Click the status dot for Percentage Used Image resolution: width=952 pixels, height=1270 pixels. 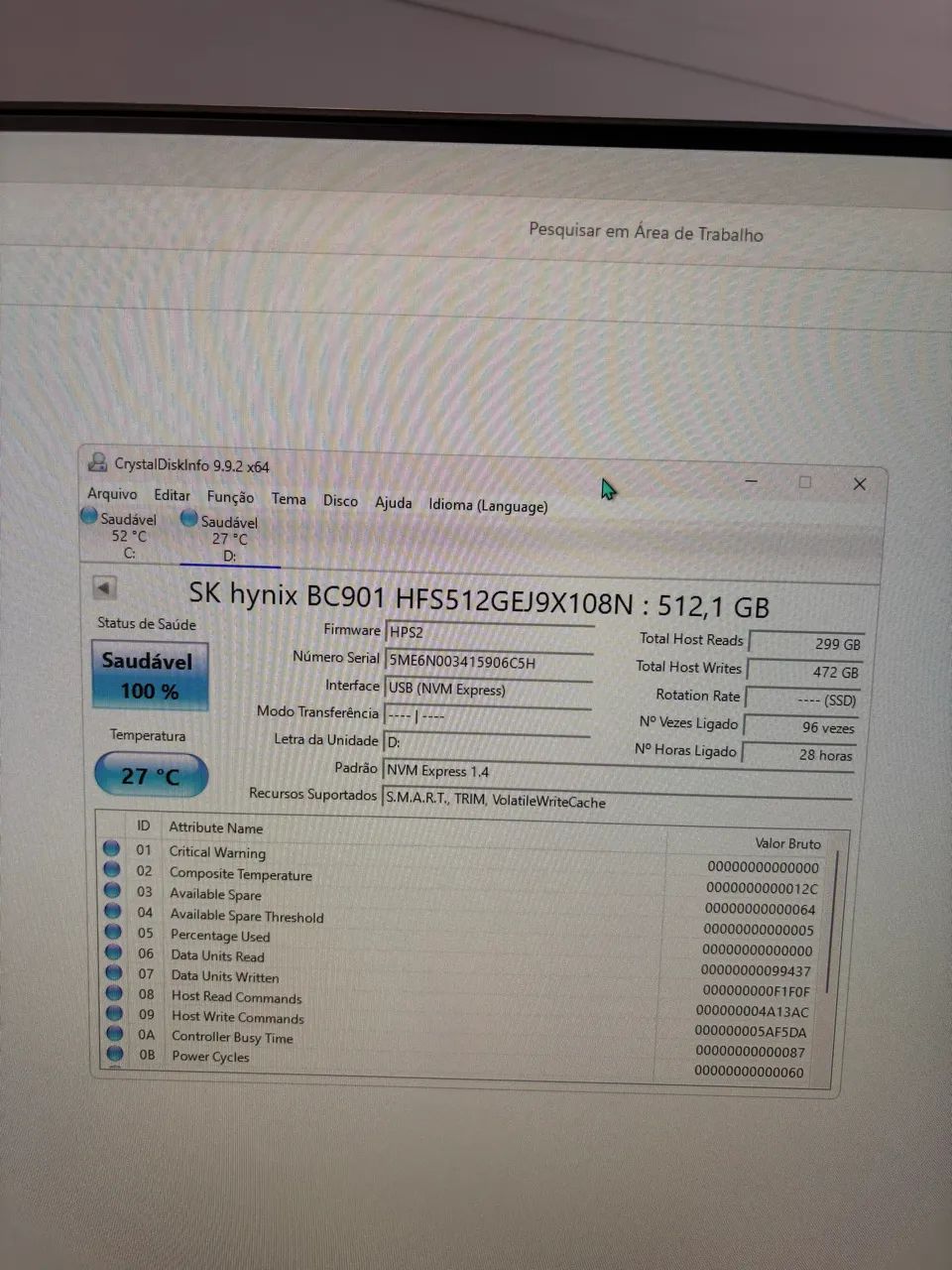[113, 933]
